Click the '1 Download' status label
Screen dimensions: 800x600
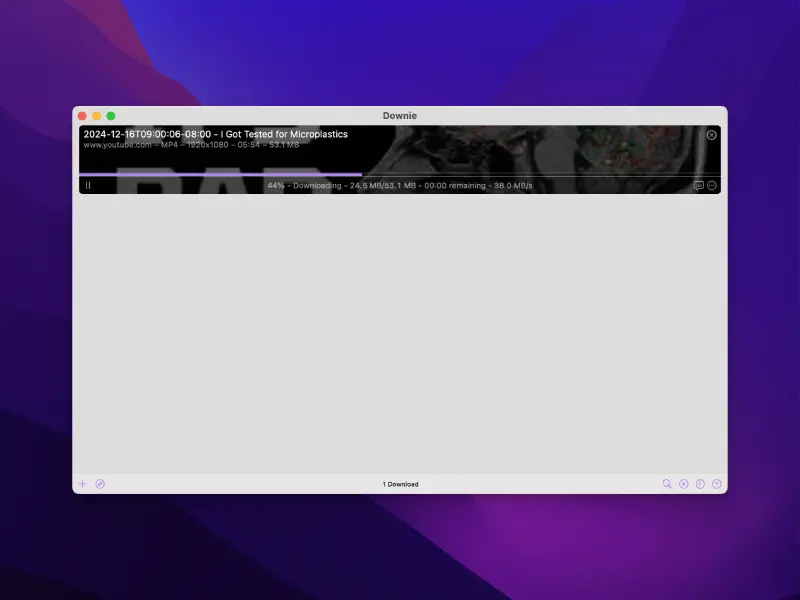(400, 484)
